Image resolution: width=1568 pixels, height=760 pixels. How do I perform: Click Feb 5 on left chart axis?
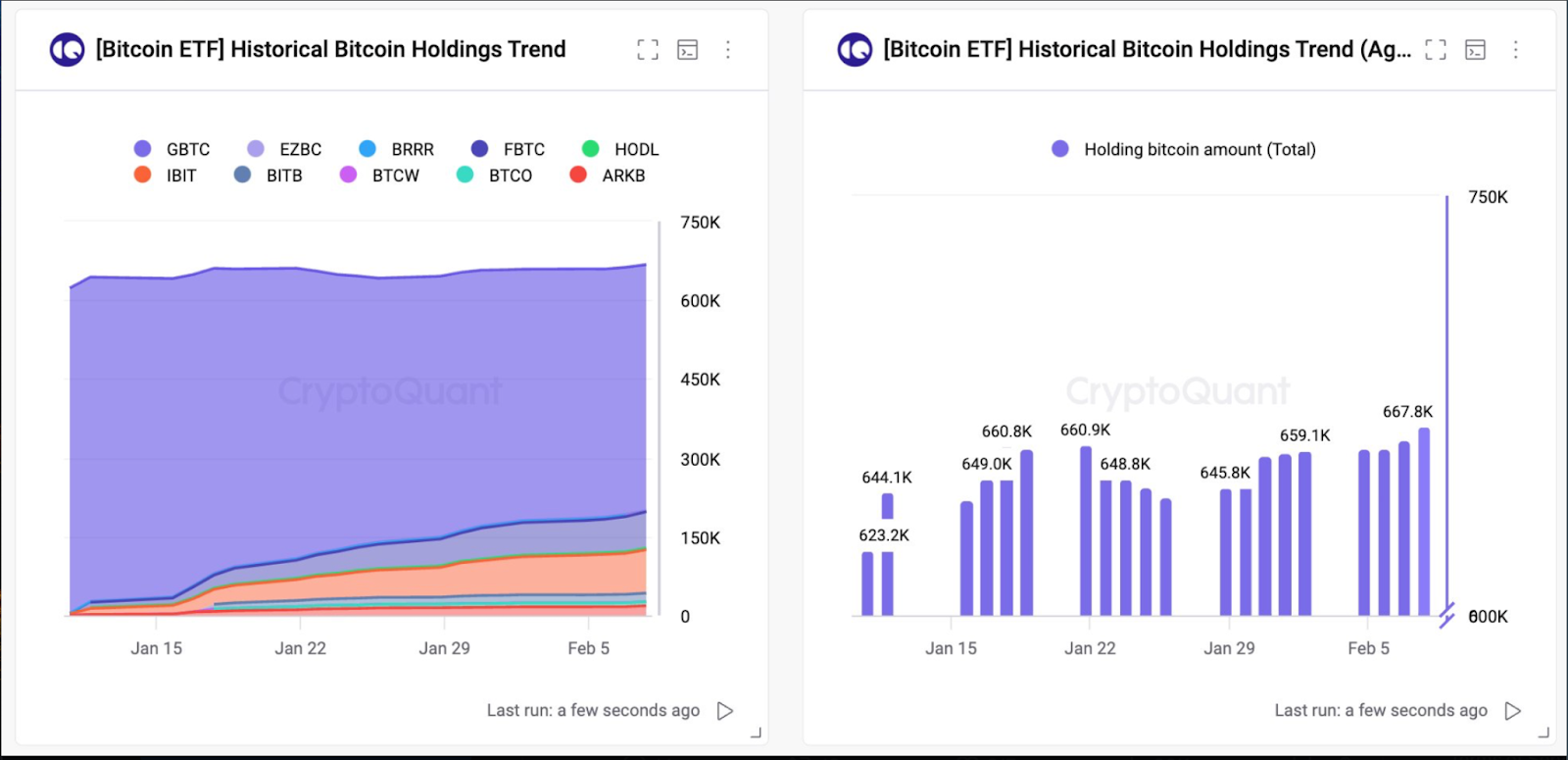[589, 648]
